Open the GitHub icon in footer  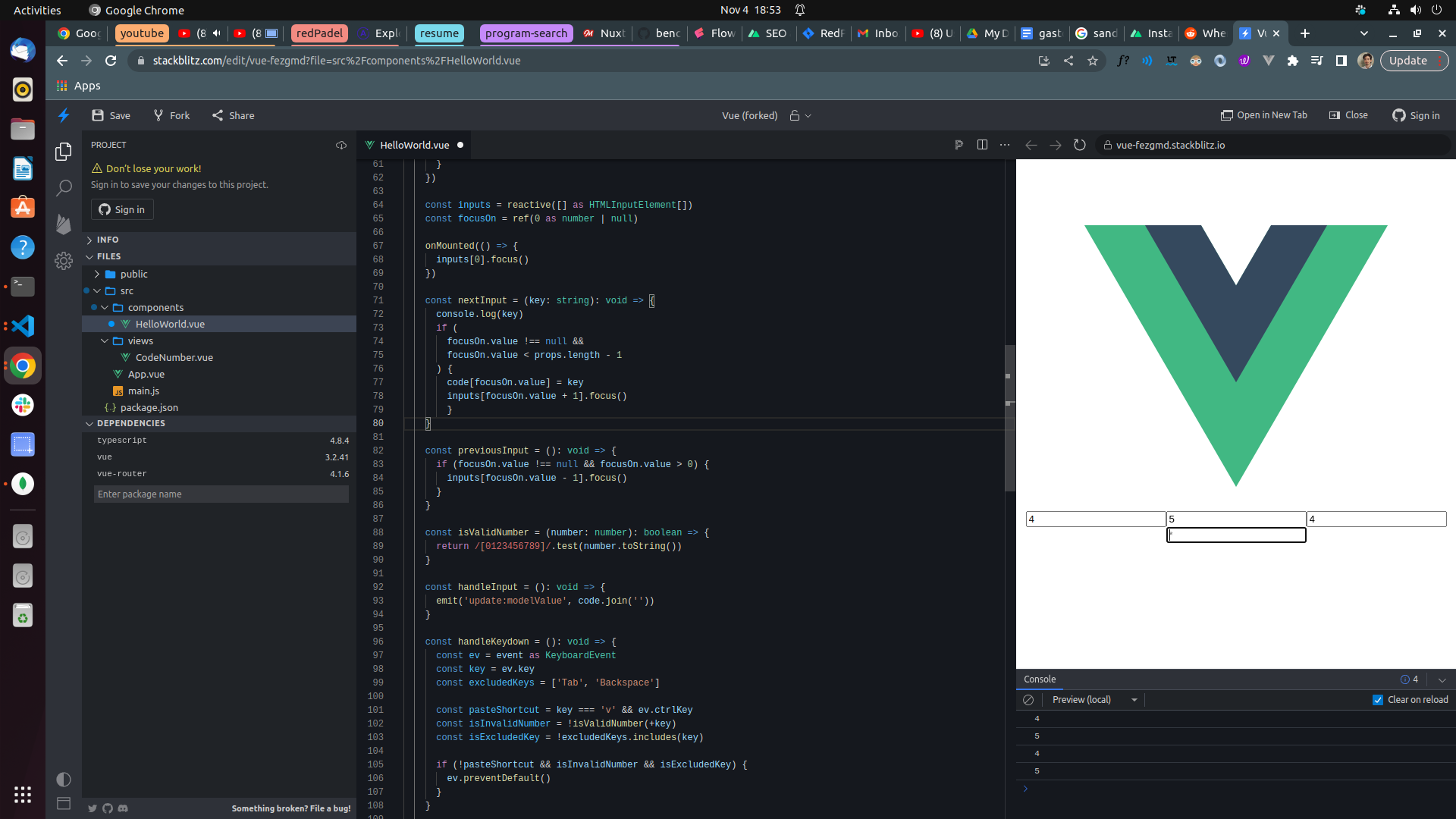click(108, 808)
